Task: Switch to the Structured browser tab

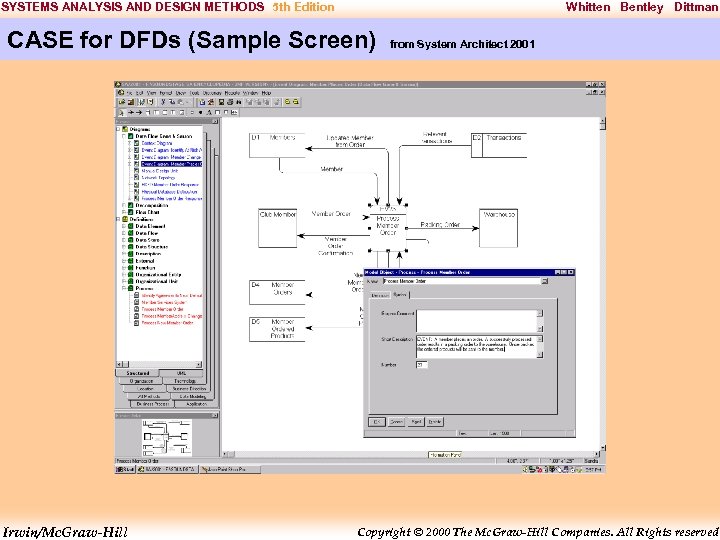Action: (x=137, y=373)
